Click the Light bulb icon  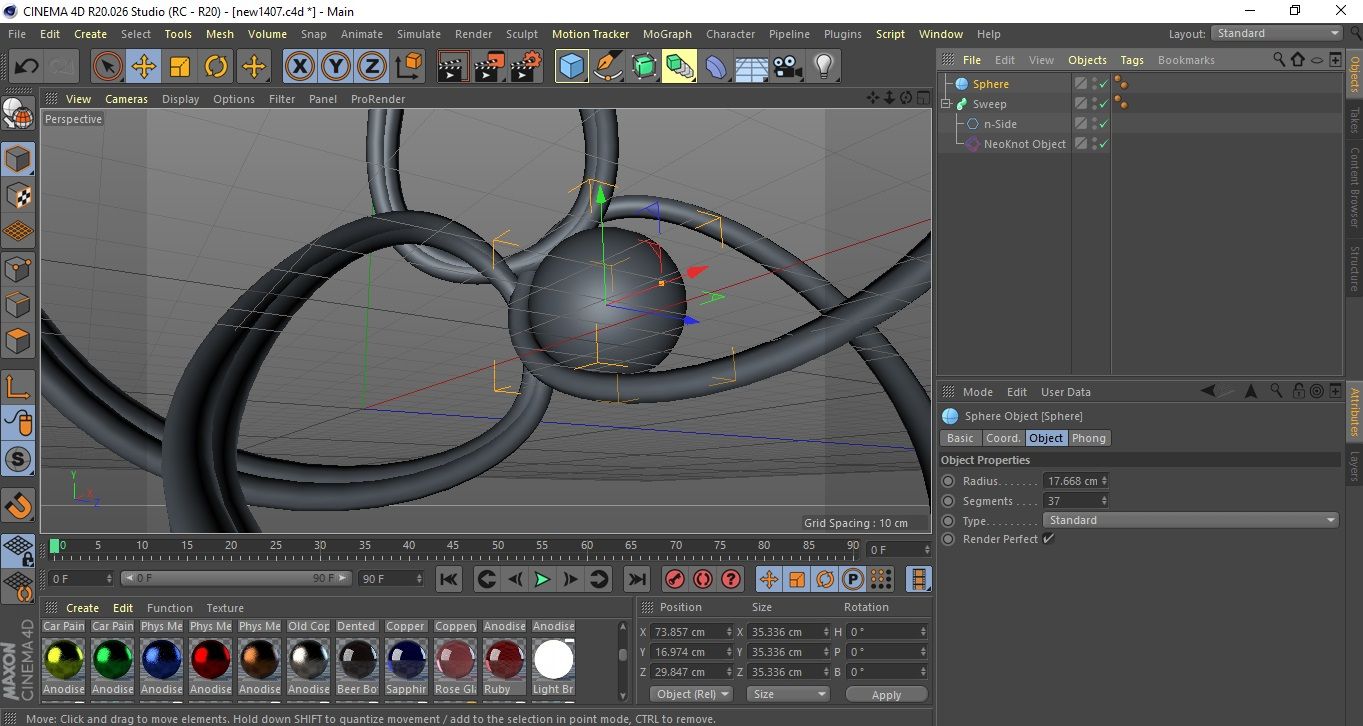pos(823,67)
